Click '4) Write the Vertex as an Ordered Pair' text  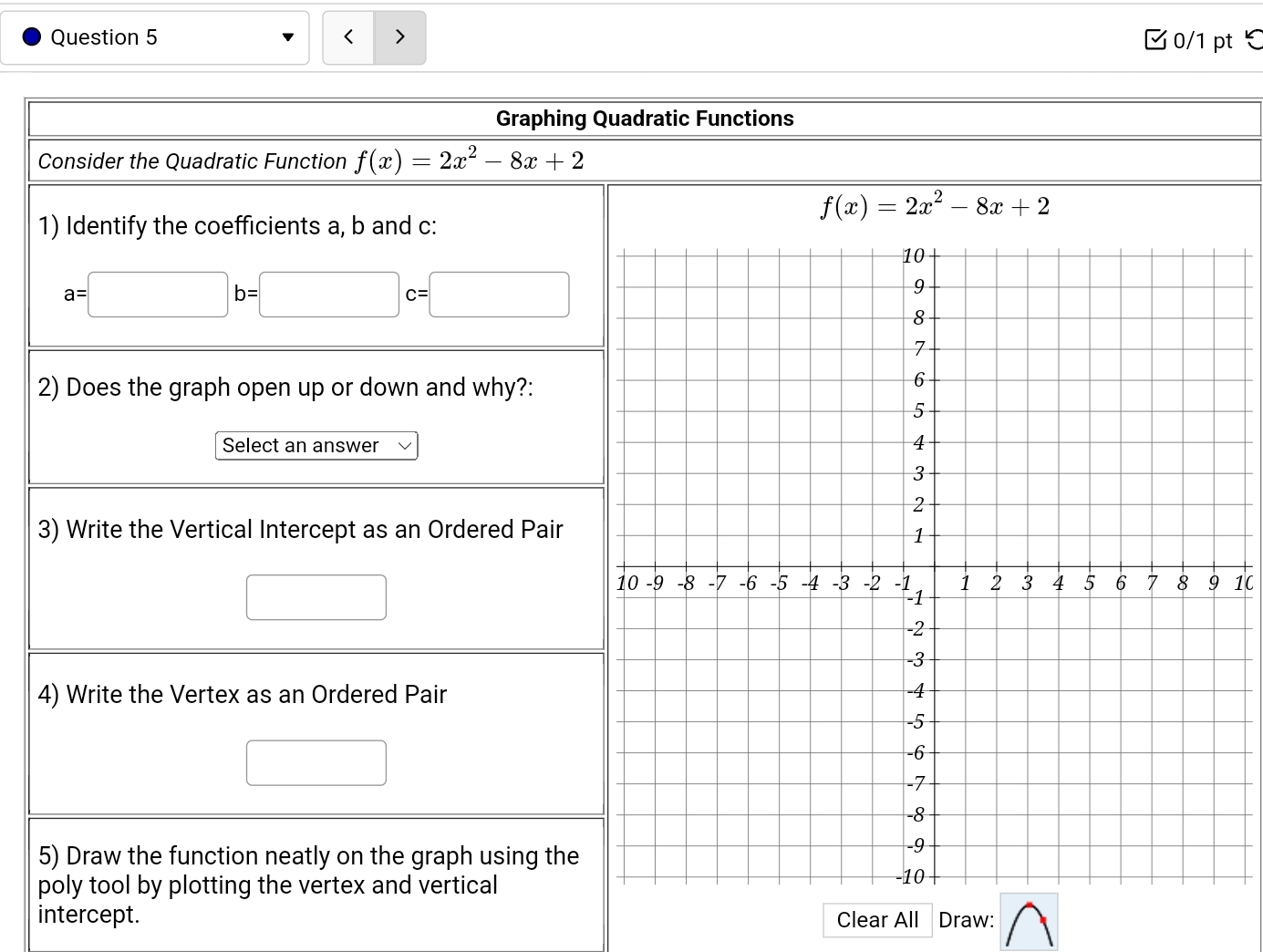point(243,695)
